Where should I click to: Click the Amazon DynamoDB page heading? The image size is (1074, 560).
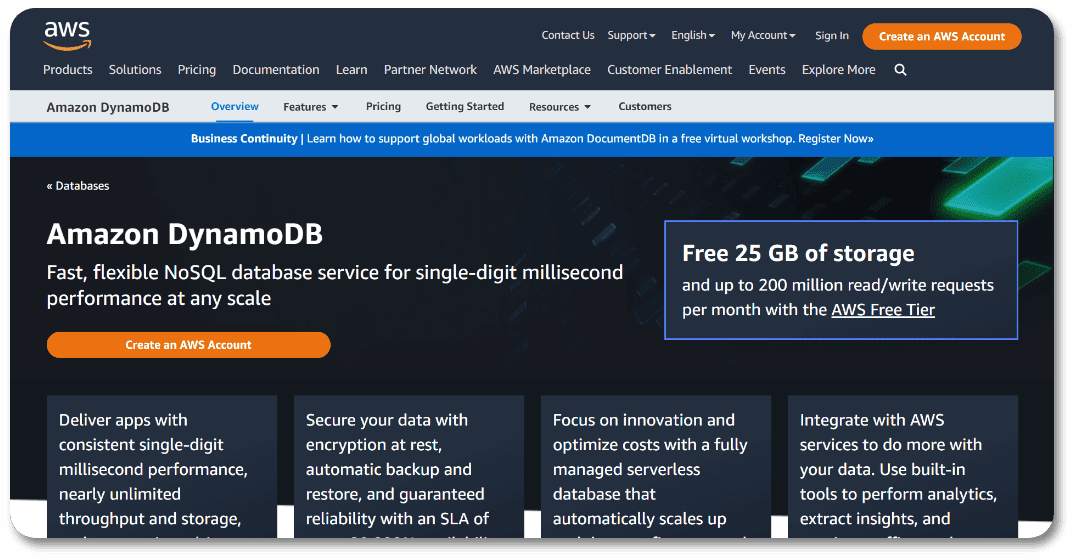[184, 234]
